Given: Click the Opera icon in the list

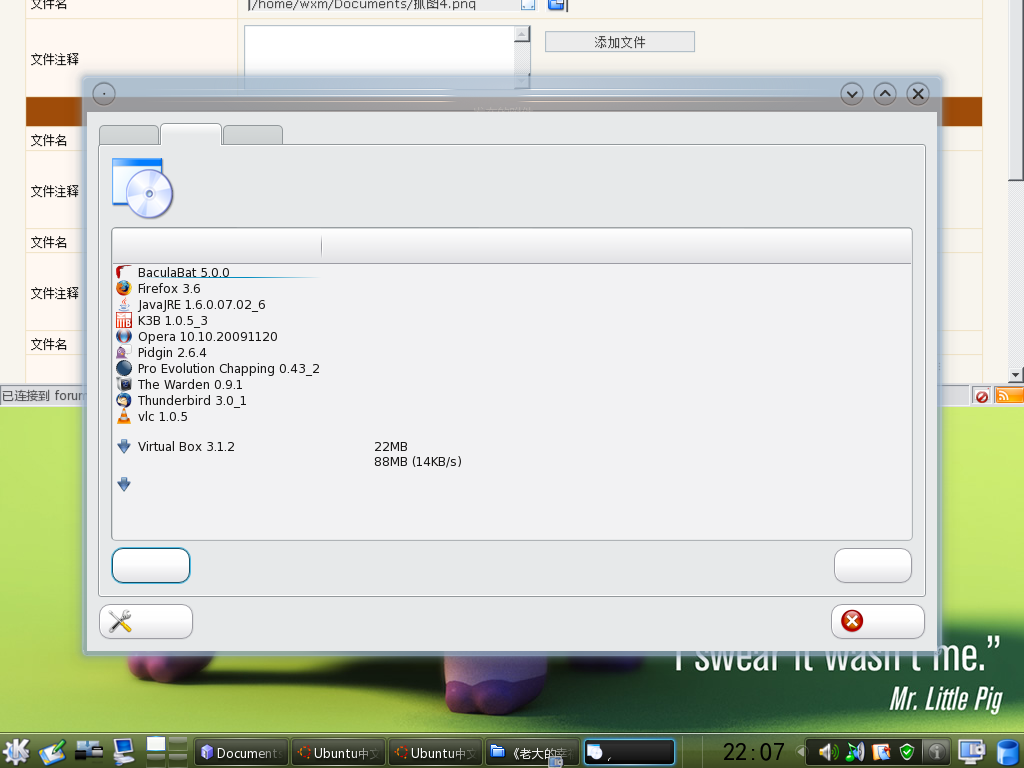Looking at the screenshot, I should [123, 336].
